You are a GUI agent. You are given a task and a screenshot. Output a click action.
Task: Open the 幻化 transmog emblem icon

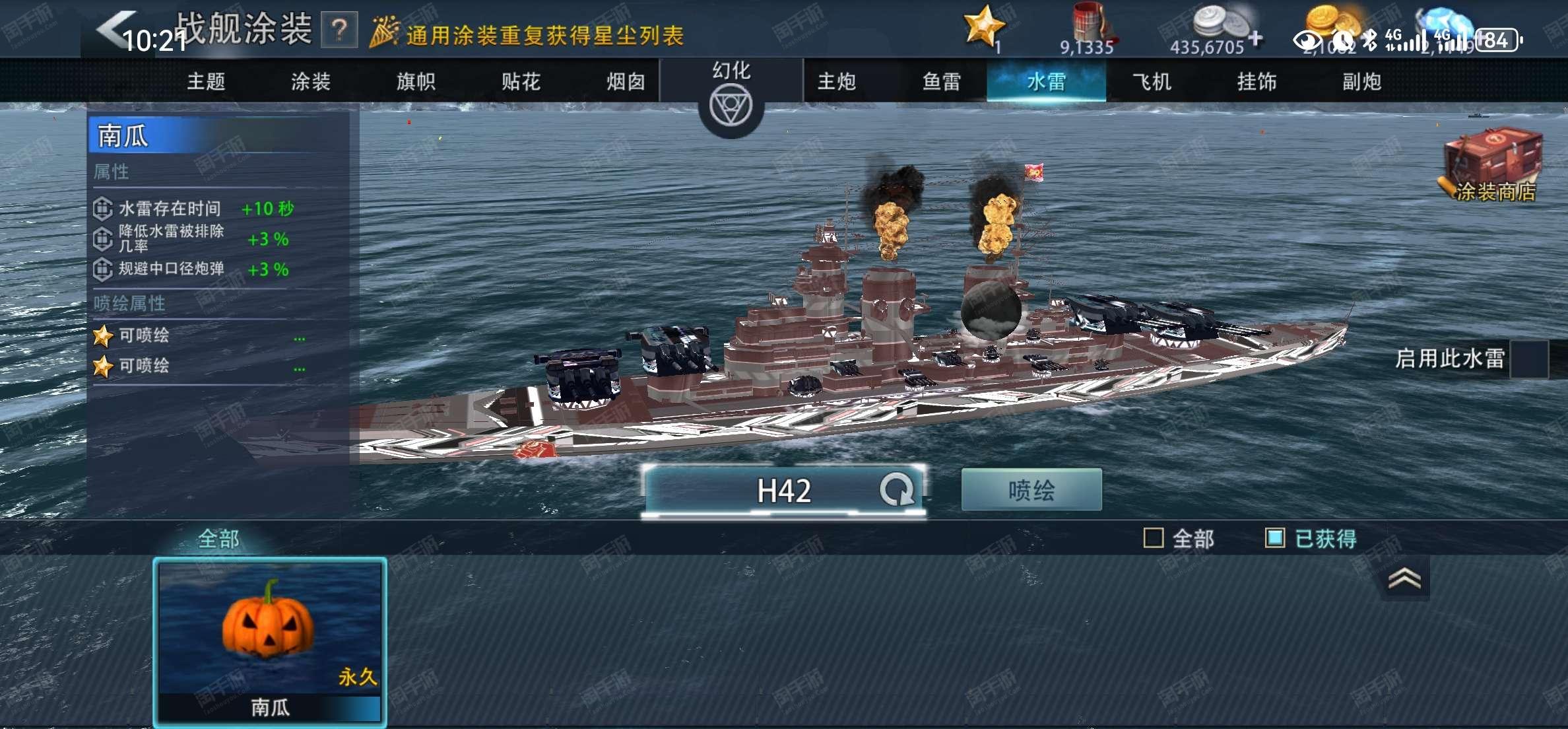click(x=731, y=106)
